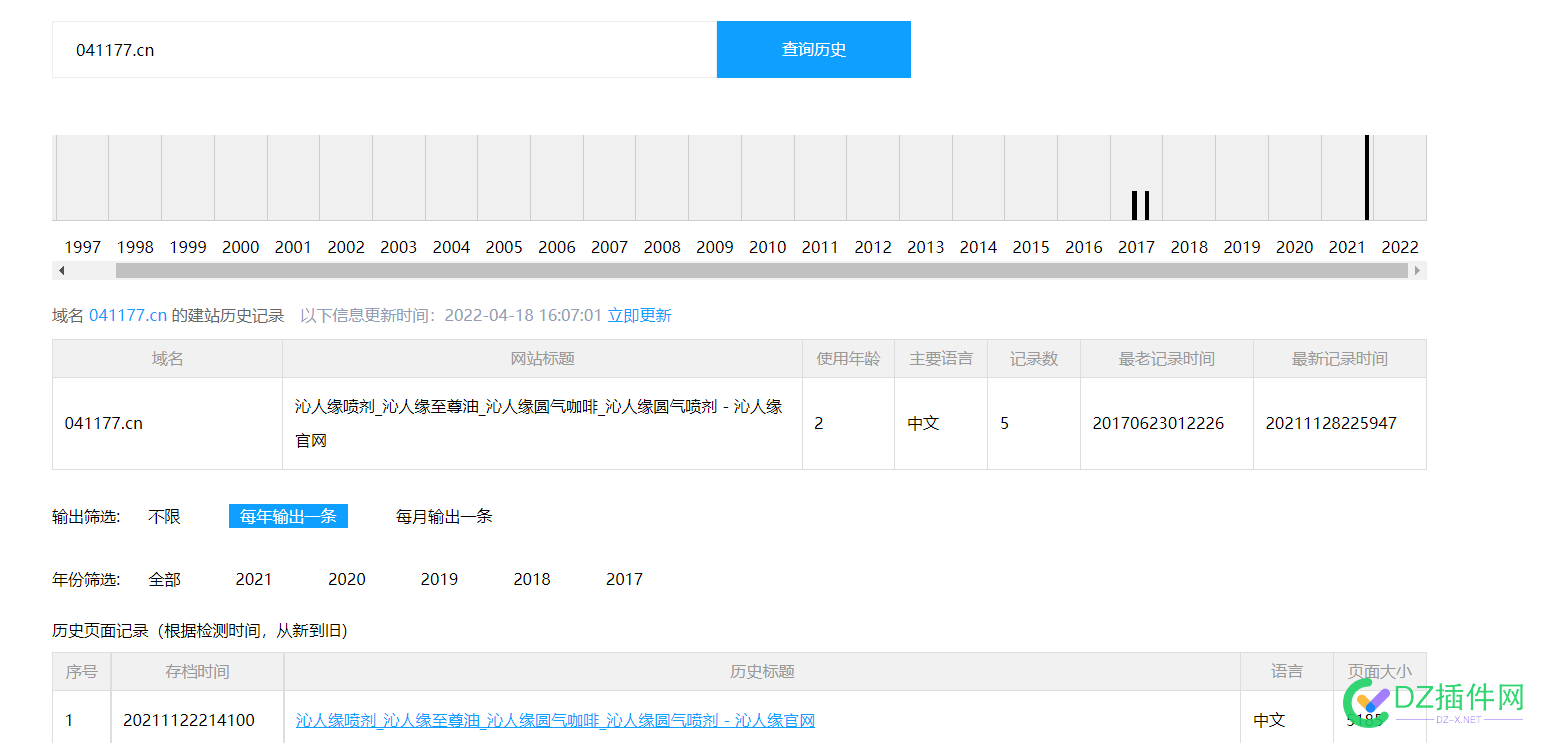Focus the domain input field showing 041177.cn
Screen dimensions: 1543x743
[384, 49]
